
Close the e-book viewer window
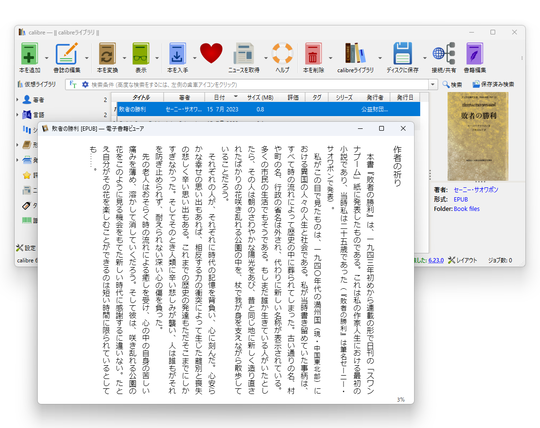403,128
